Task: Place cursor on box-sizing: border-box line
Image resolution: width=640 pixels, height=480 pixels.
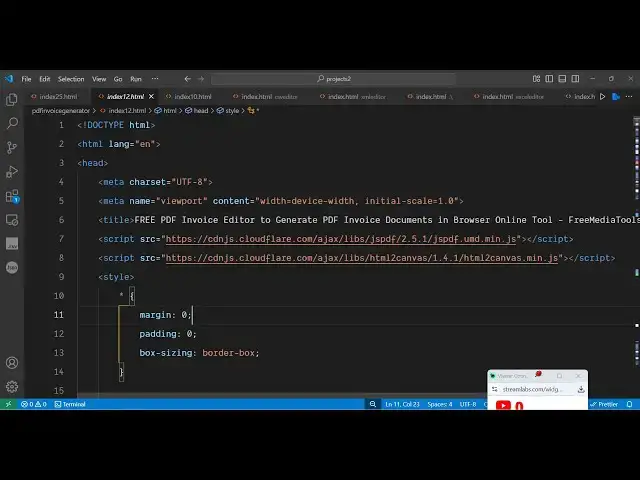Action: pyautogui.click(x=199, y=353)
